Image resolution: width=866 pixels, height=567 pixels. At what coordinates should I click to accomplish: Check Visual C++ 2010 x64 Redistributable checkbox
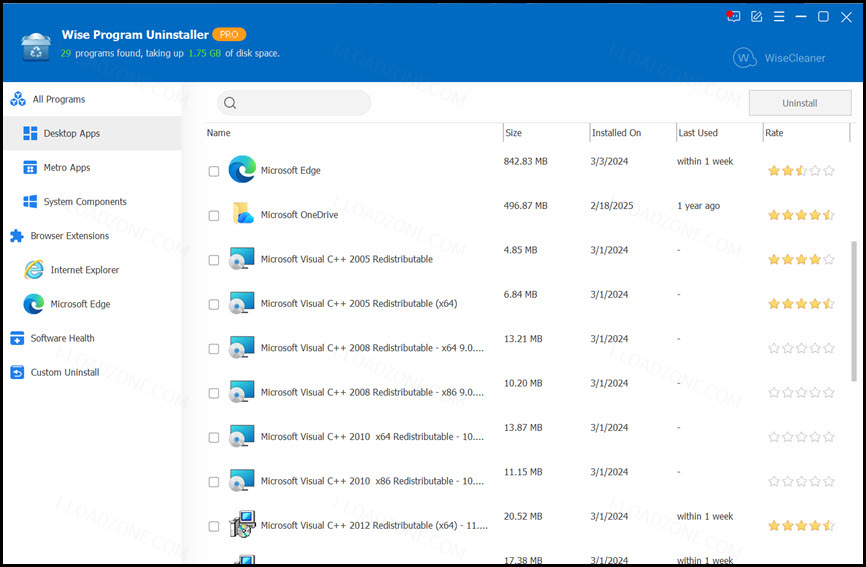click(214, 437)
